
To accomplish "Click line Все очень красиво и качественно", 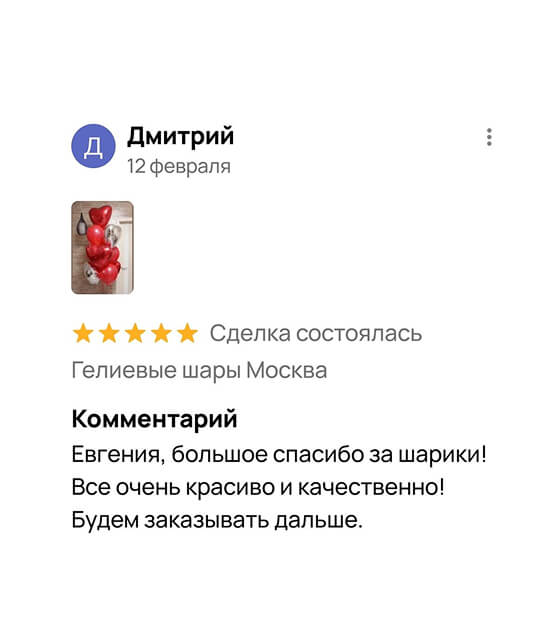I will point(258,487).
